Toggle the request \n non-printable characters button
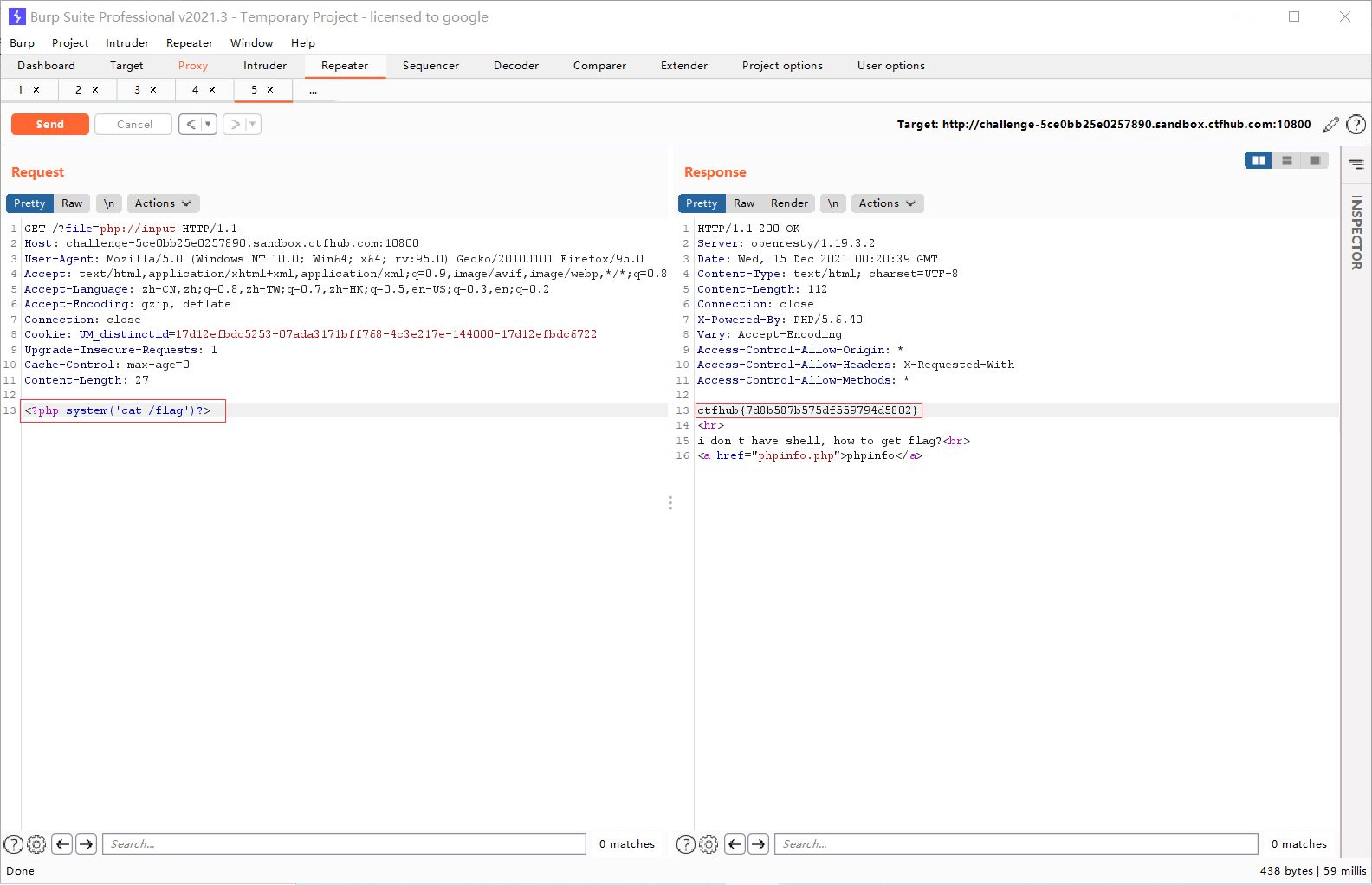The image size is (1372, 885). 109,203
